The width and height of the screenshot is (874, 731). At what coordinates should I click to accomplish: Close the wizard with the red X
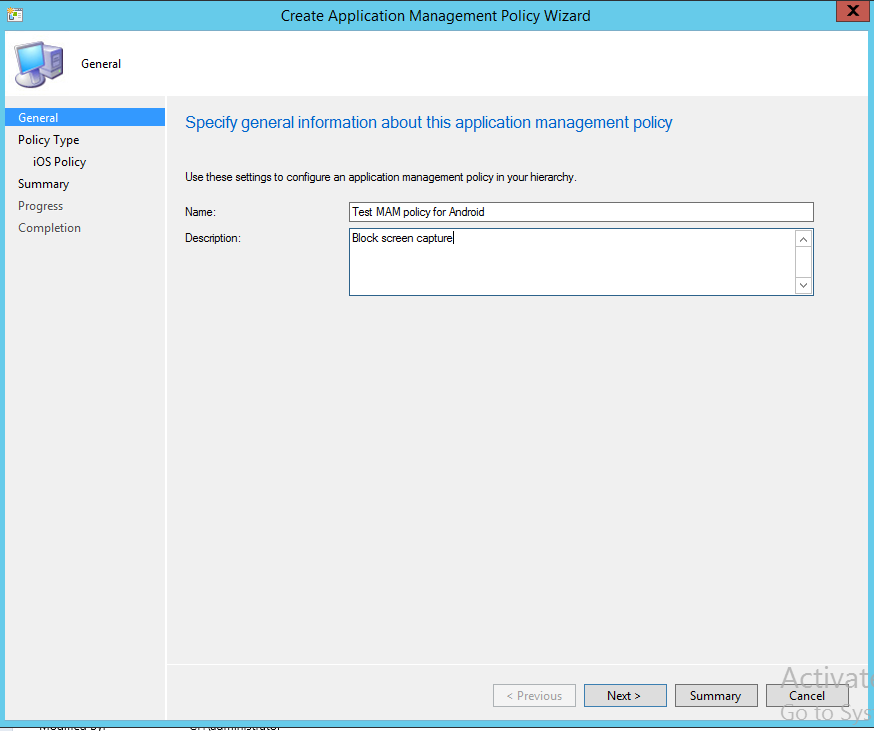(x=853, y=11)
